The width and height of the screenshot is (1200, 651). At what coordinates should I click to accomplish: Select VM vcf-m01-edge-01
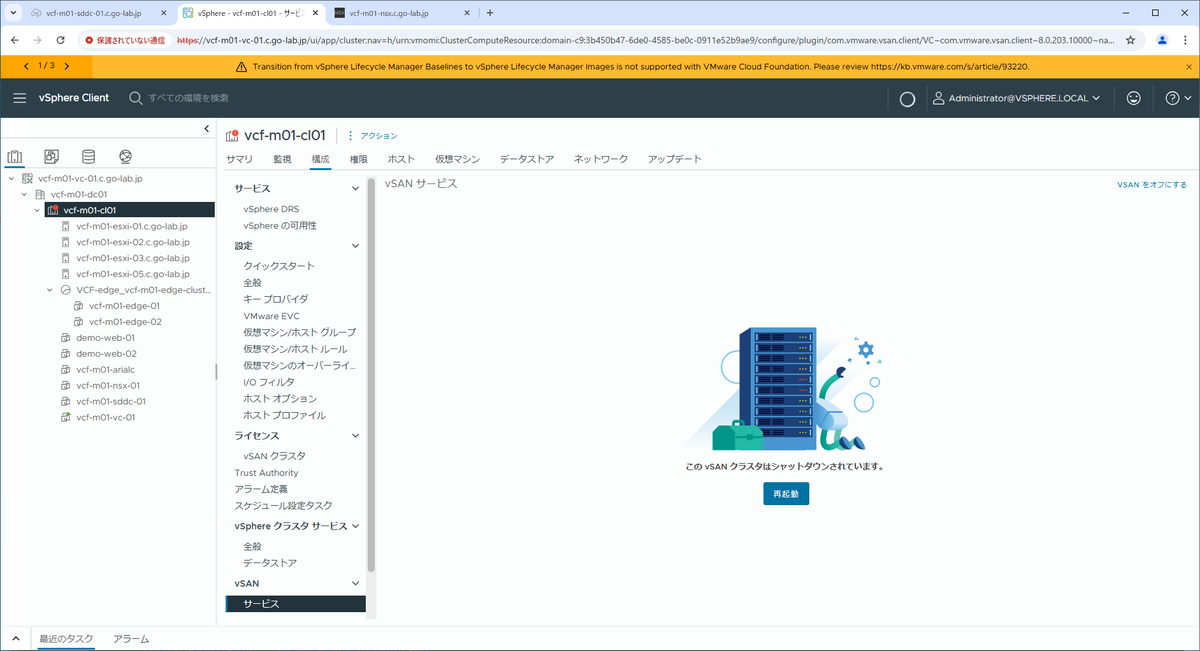click(124, 306)
